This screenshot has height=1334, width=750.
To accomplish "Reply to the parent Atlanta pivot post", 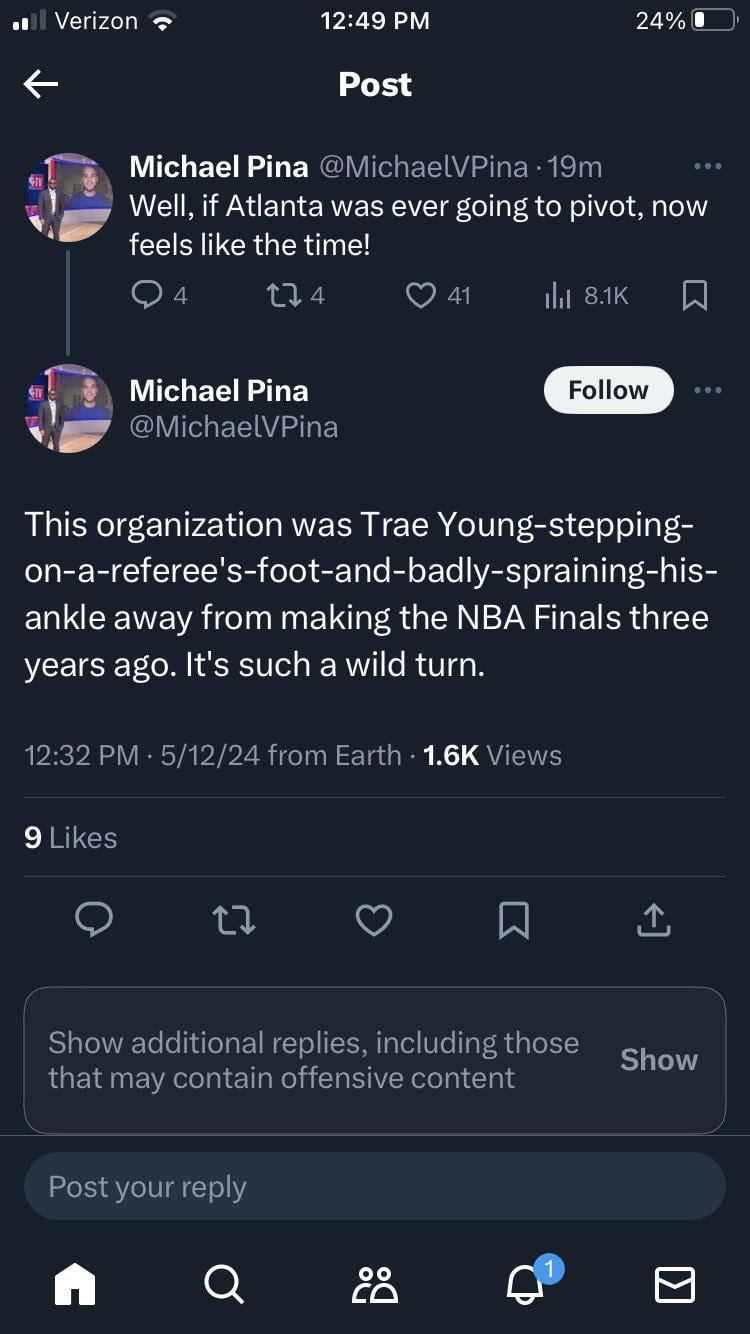I will (146, 295).
